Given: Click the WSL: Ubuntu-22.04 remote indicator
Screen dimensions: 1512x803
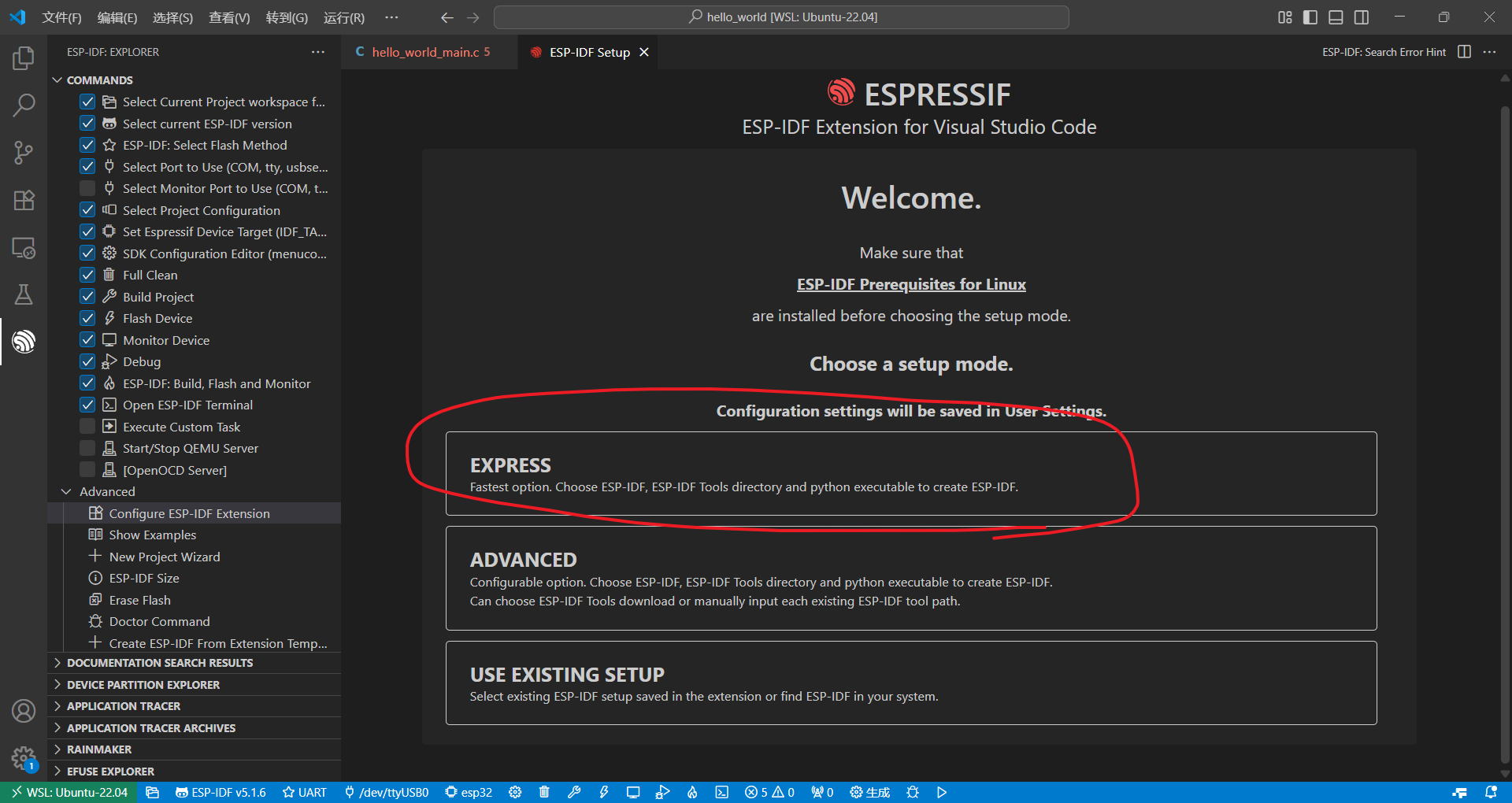Looking at the screenshot, I should pyautogui.click(x=69, y=792).
